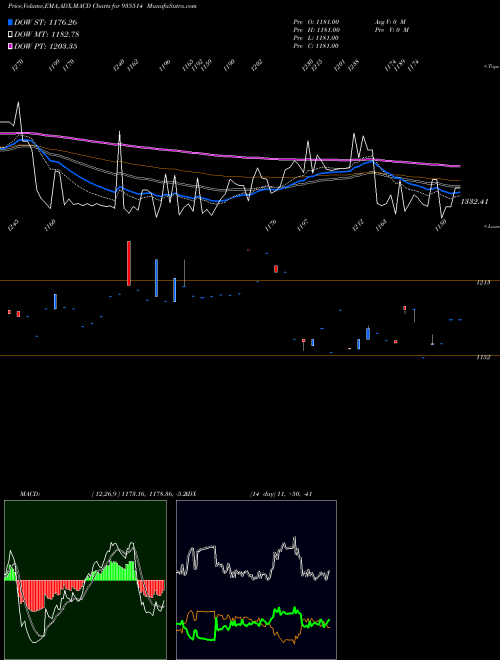Click the Avg V: 0 M text
The height and width of the screenshot is (660, 500).
pos(391,22)
